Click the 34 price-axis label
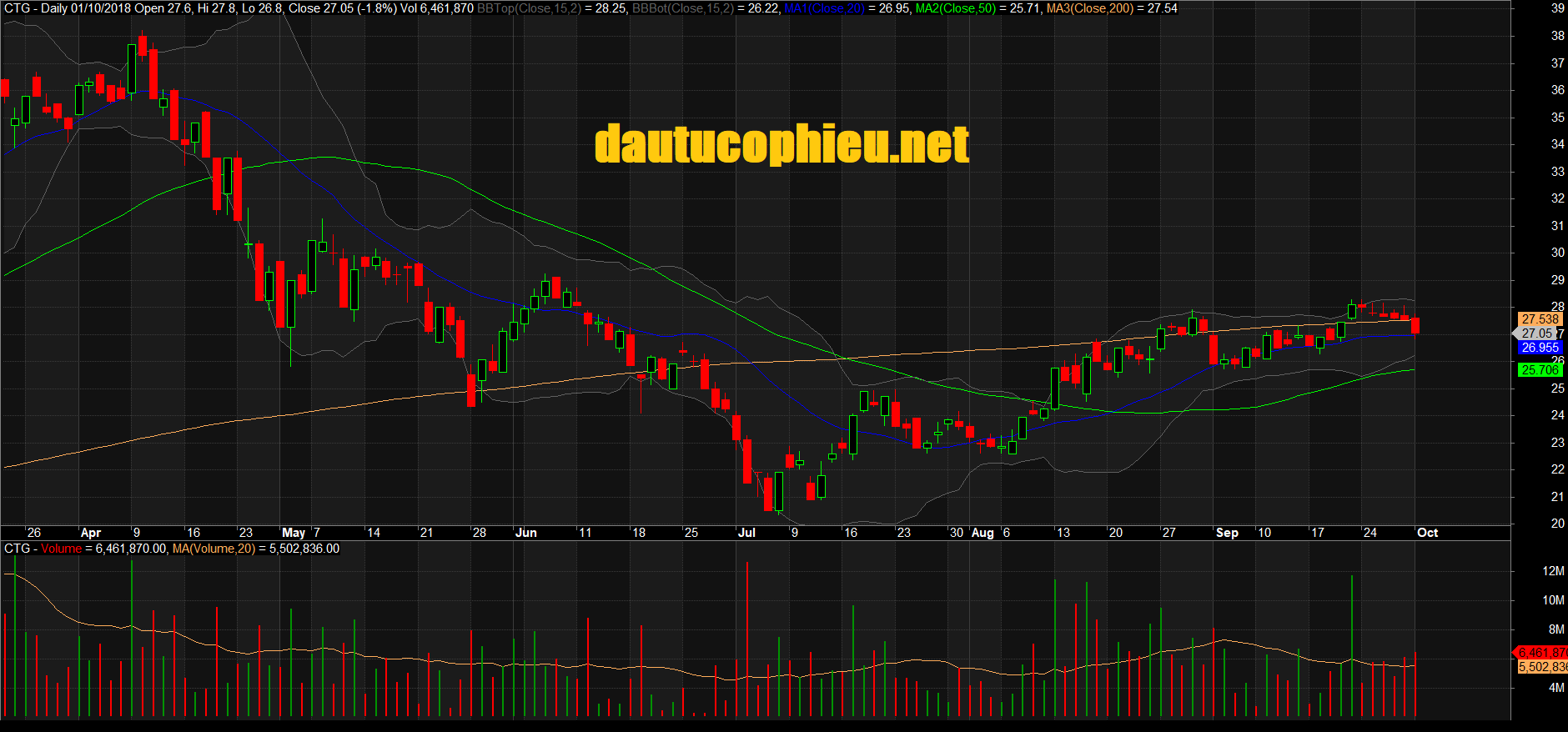The width and height of the screenshot is (1568, 732). pos(1557,144)
